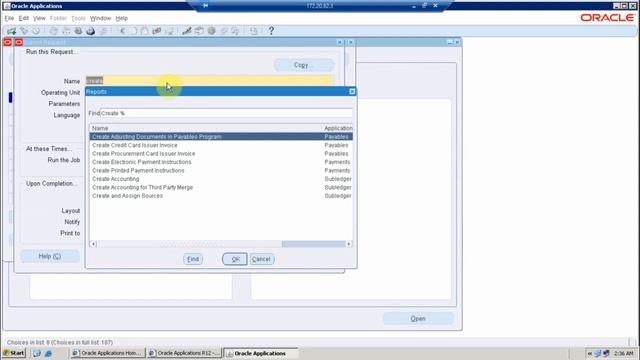Click Cancel in the Reports dialog

point(261,259)
